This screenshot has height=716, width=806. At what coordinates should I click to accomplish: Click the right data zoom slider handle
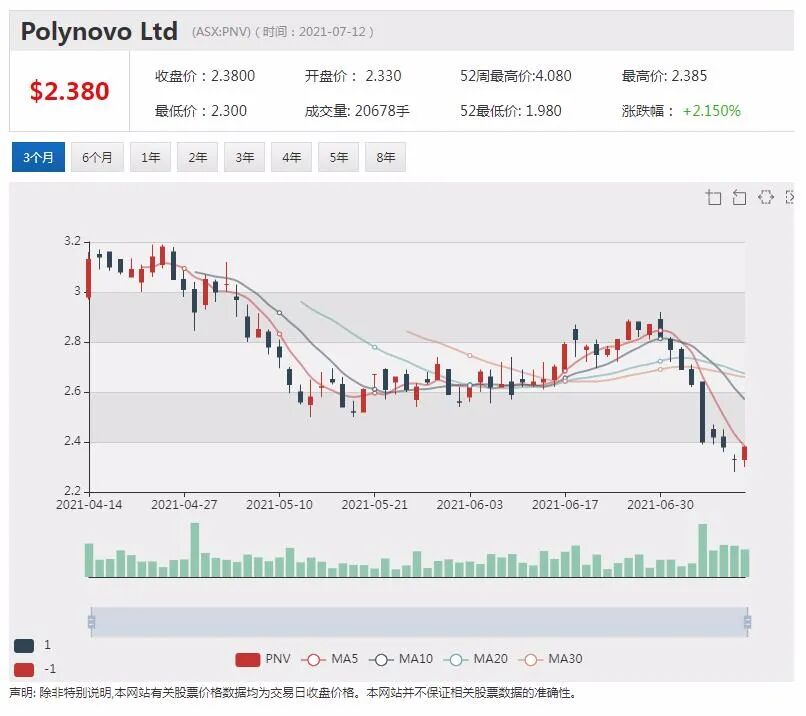click(747, 622)
